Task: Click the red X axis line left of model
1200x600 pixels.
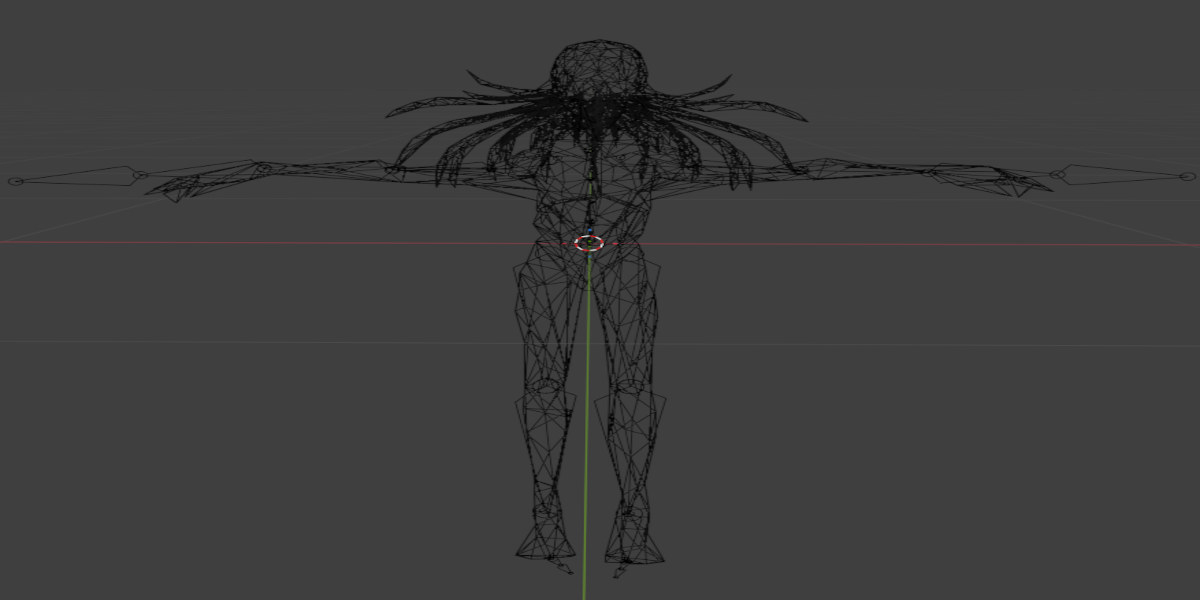Action: pyautogui.click(x=250, y=241)
